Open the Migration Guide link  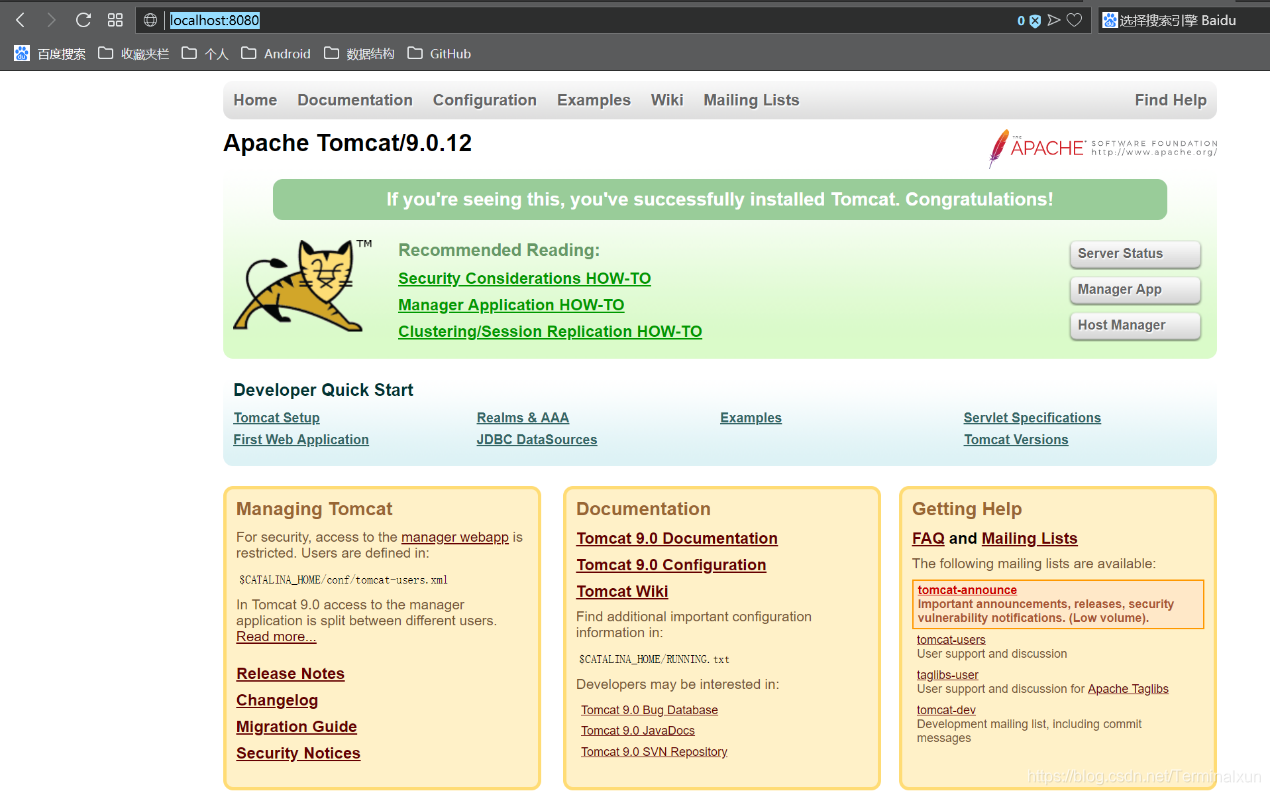pyautogui.click(x=297, y=727)
